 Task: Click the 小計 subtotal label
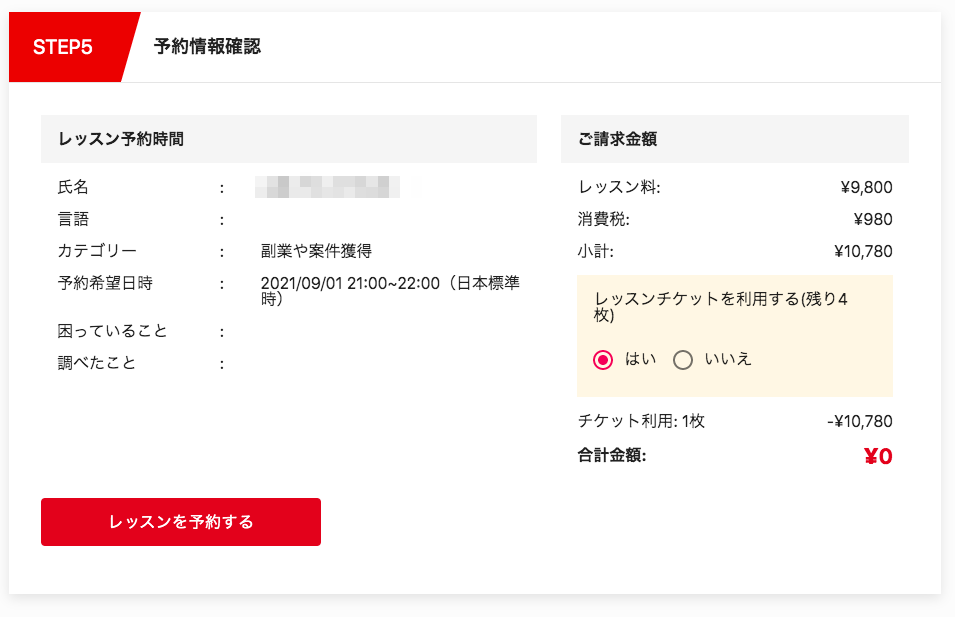595,251
